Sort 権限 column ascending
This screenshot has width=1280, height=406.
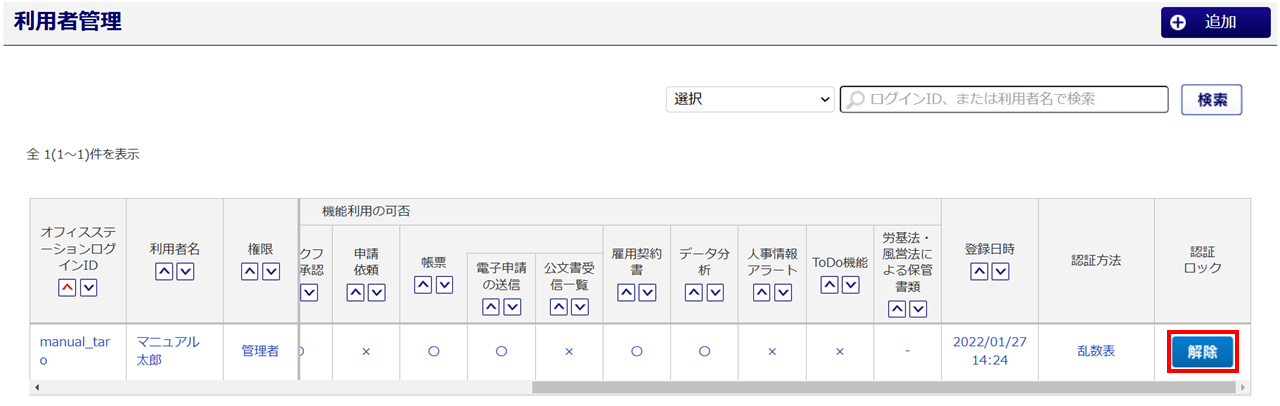click(x=251, y=272)
